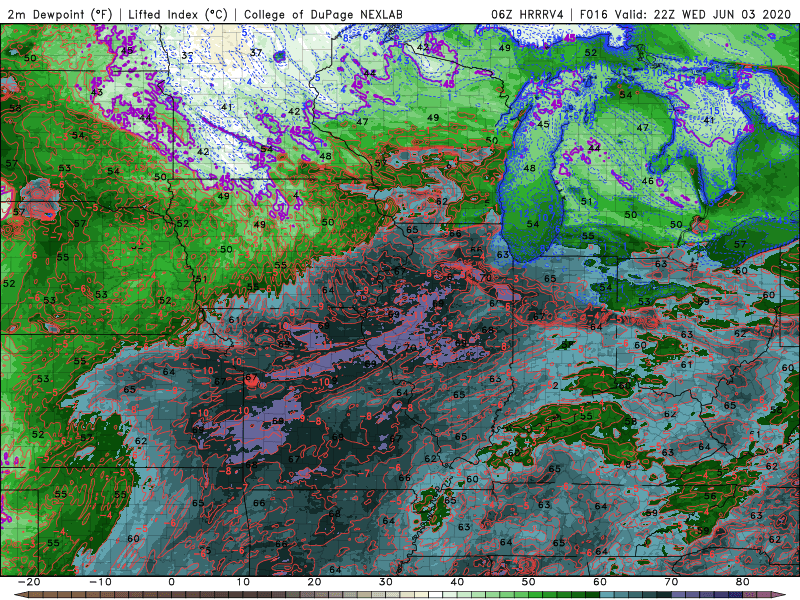Click the 'Lifted Index (°C)' title text
800x600 pixels.
coord(178,14)
